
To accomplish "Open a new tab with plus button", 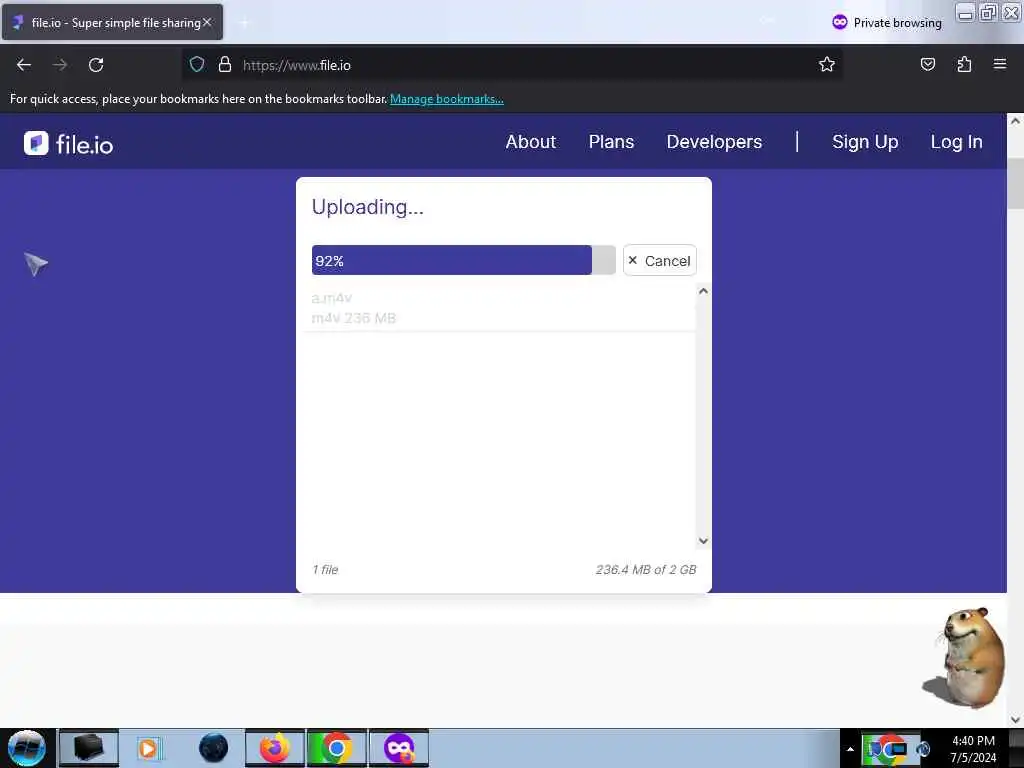I will (x=244, y=23).
